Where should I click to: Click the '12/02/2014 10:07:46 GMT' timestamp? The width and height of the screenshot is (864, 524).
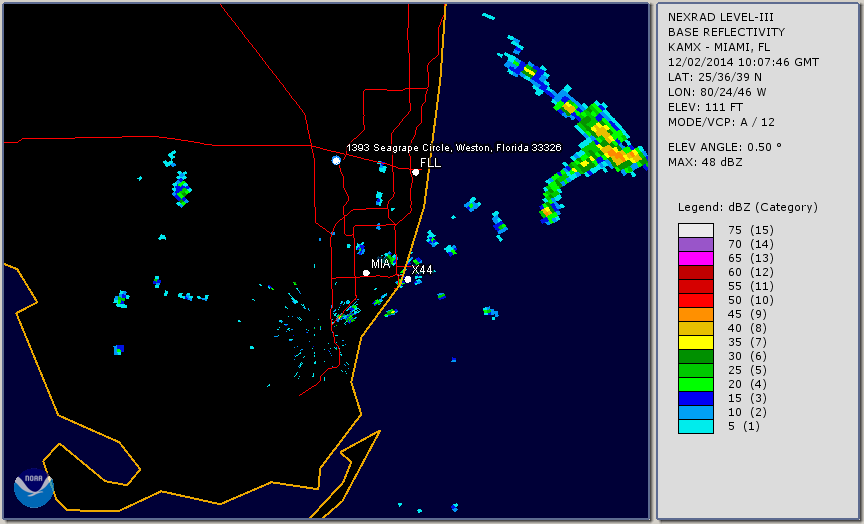[743, 62]
